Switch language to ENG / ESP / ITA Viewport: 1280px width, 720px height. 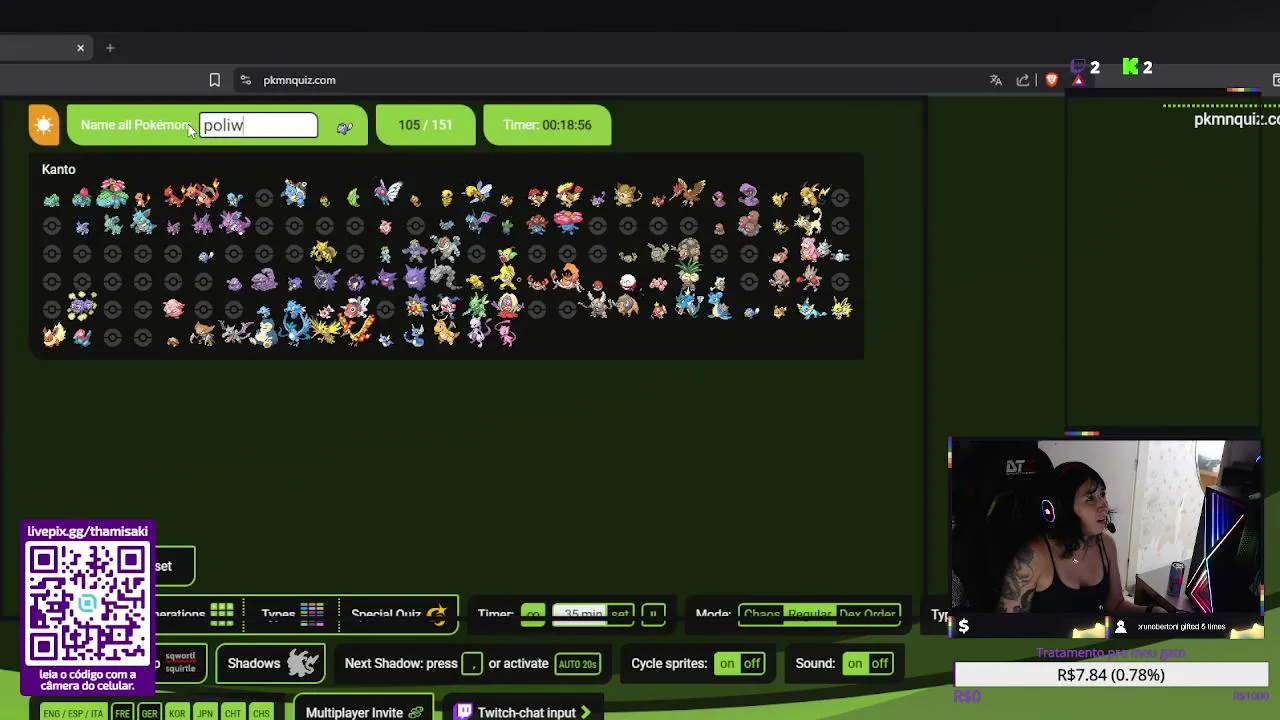(73, 713)
